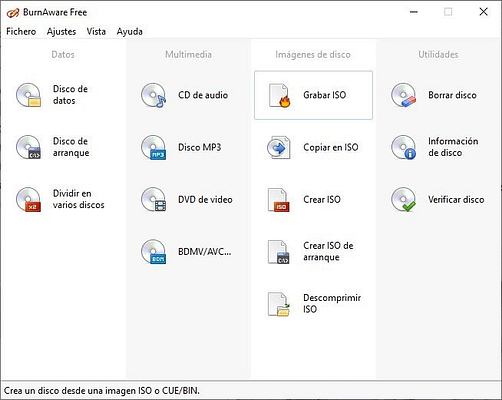Screen dimensions: 502x400
Task: Click the Borrar disco eraser icon
Action: point(404,95)
